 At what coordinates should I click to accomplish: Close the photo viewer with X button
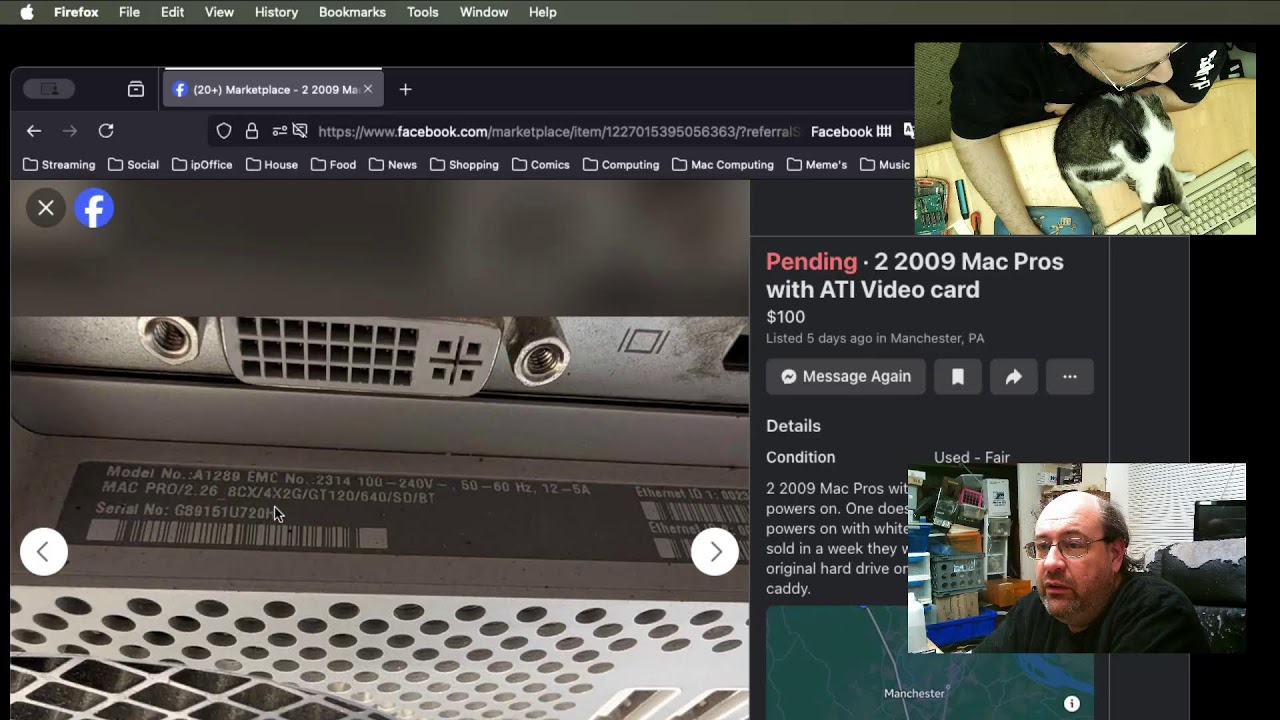46,208
